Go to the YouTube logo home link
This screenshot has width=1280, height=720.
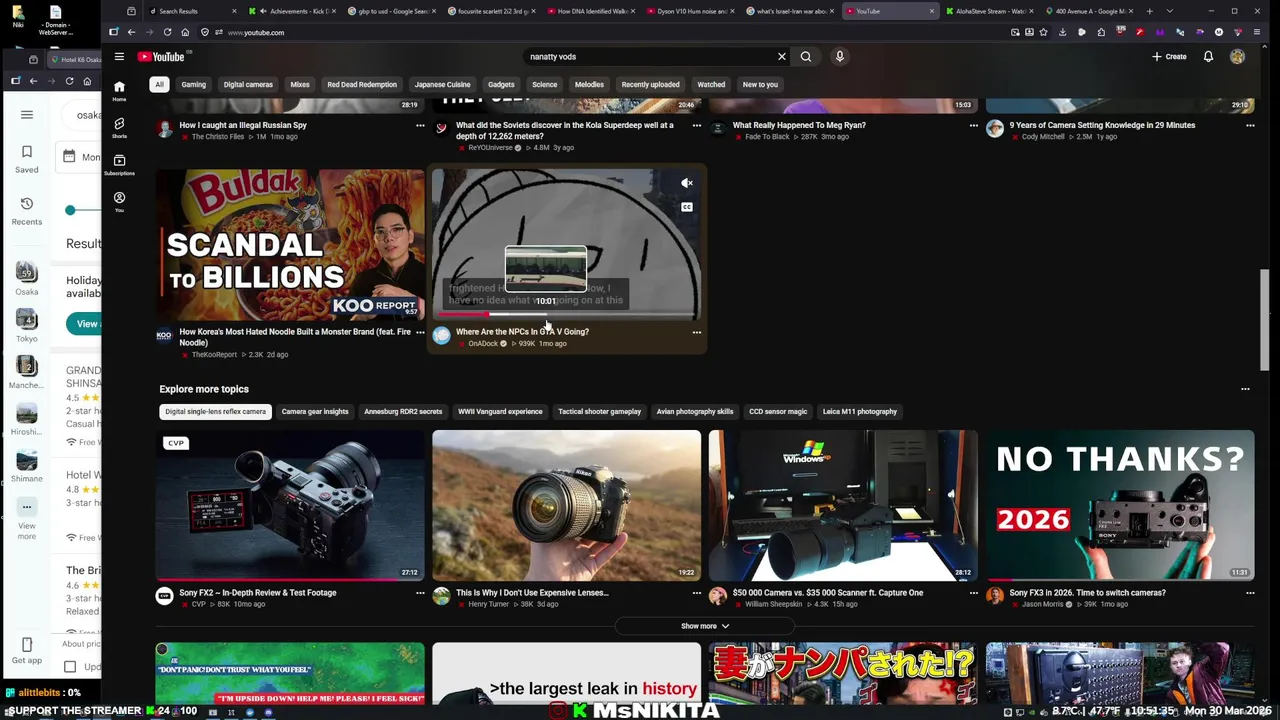pyautogui.click(x=161, y=57)
